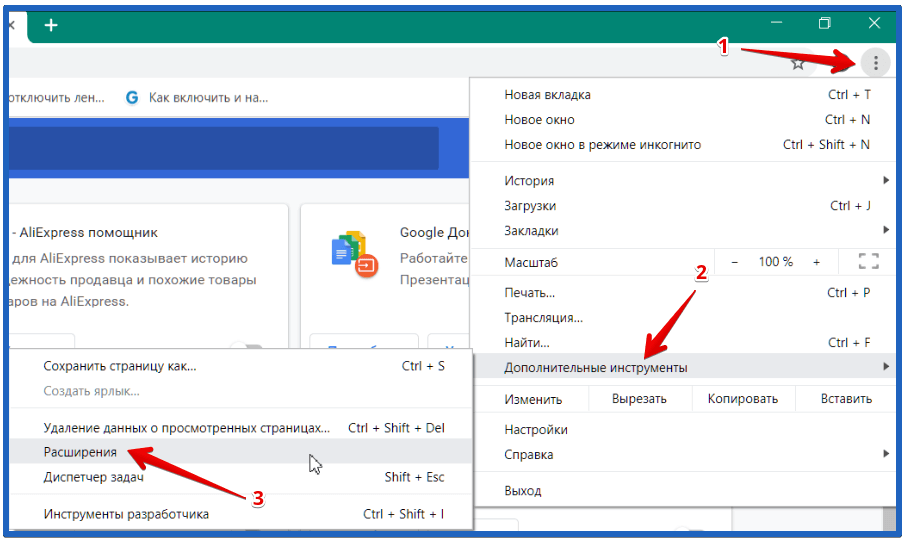This screenshot has width=907, height=541.
Task: Choose 'Найти...' in the menu
Action: [x=685, y=343]
